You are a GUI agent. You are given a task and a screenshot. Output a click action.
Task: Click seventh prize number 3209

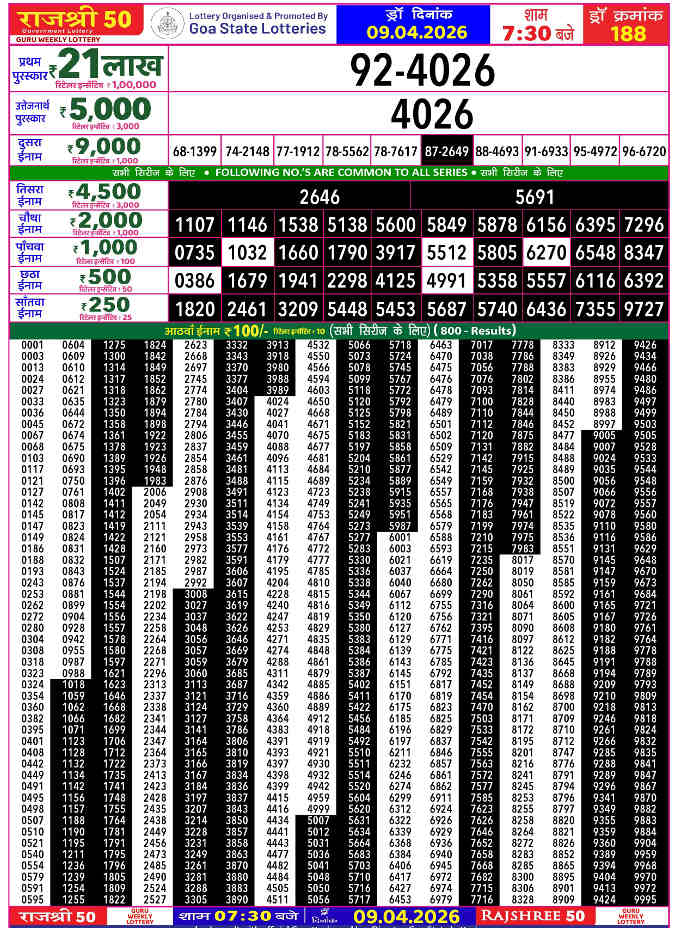(298, 309)
